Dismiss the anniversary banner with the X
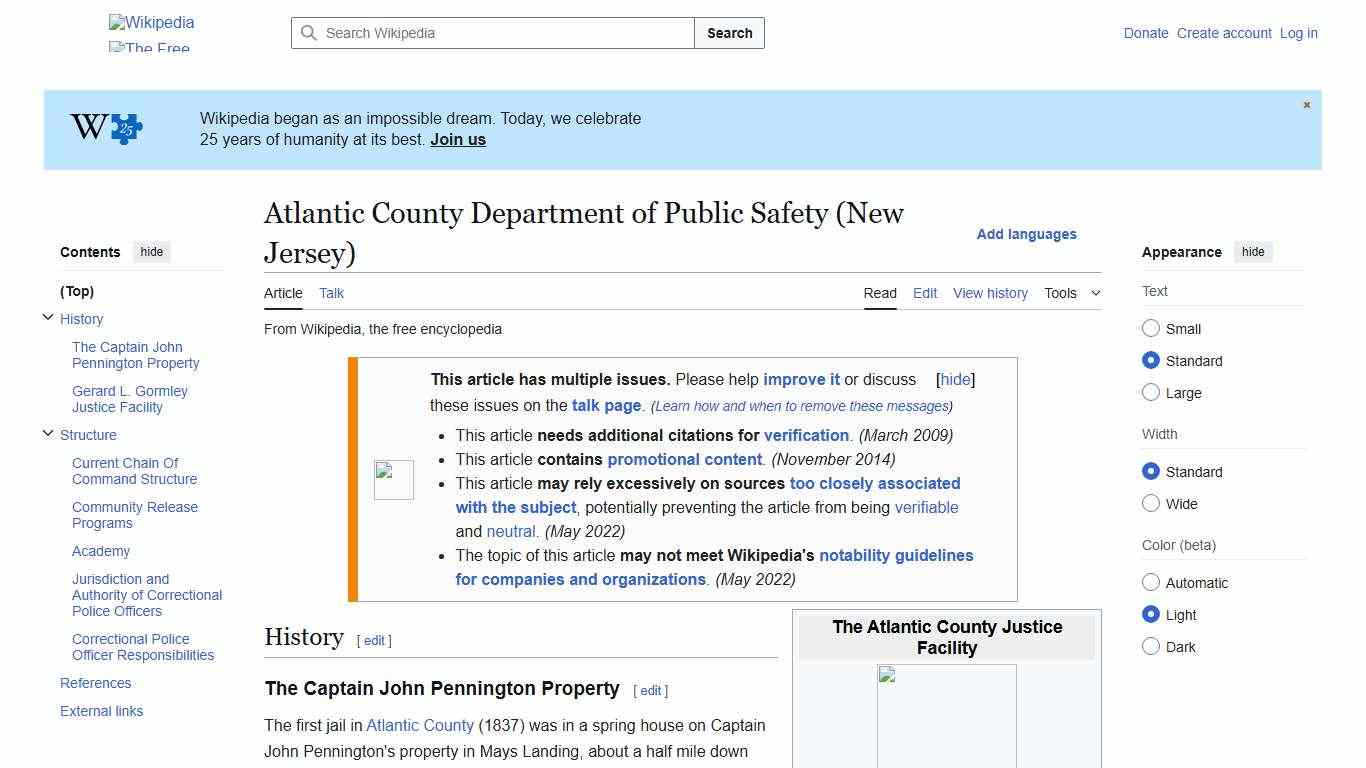This screenshot has width=1366, height=768. [1306, 105]
